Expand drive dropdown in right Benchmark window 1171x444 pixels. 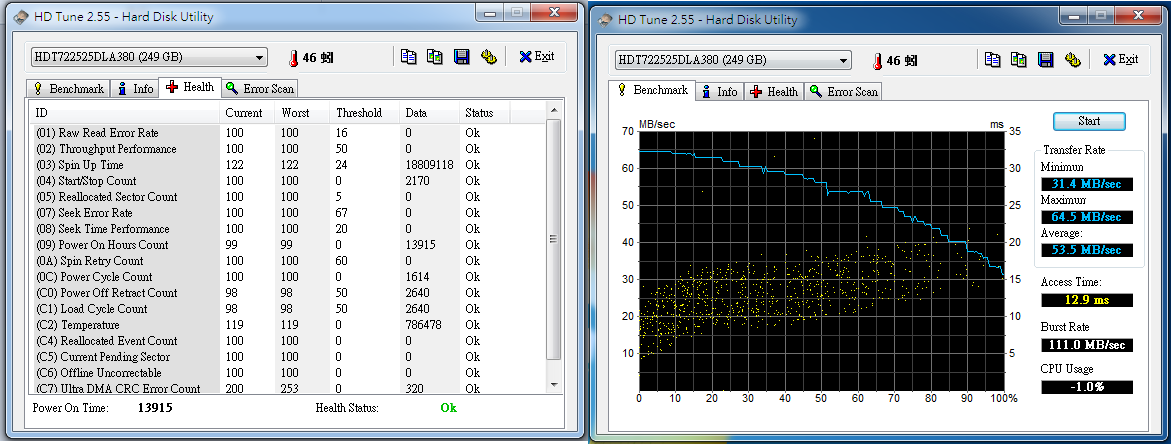coord(843,60)
